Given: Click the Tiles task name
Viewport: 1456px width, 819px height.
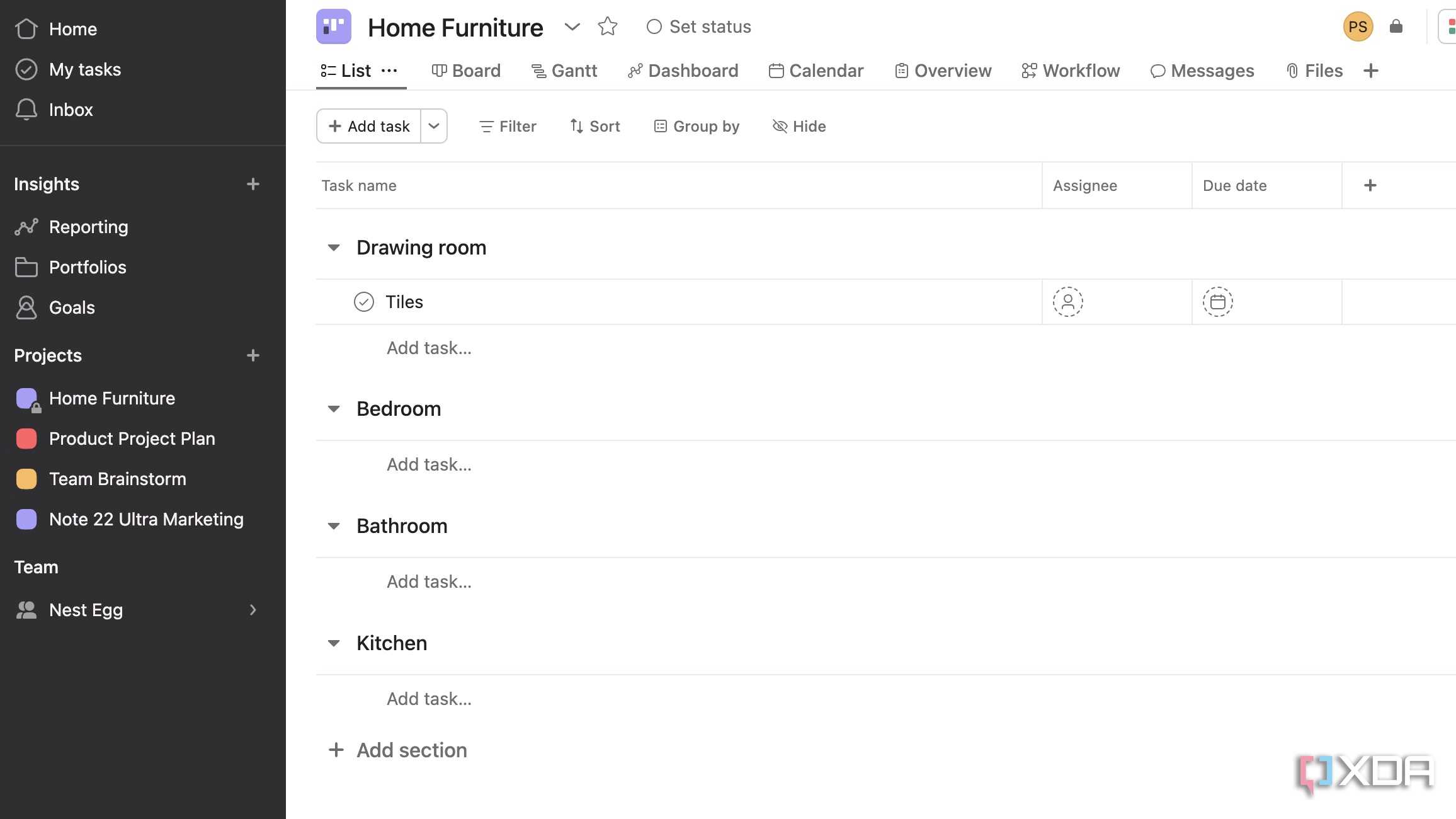Looking at the screenshot, I should coord(404,302).
